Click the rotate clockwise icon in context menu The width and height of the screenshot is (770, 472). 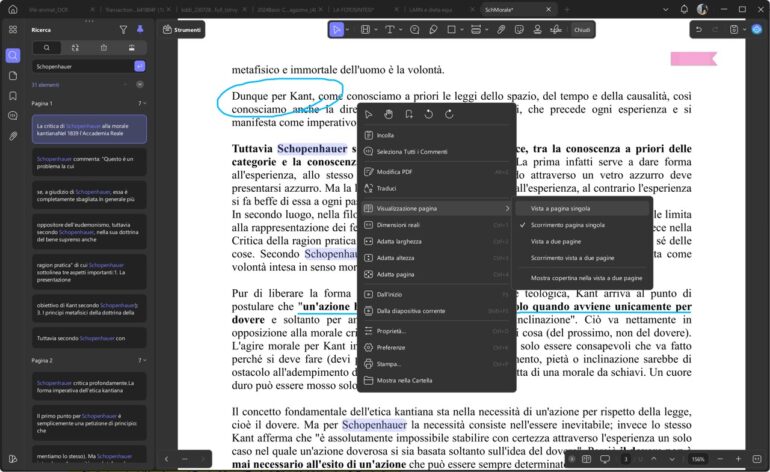coord(449,114)
